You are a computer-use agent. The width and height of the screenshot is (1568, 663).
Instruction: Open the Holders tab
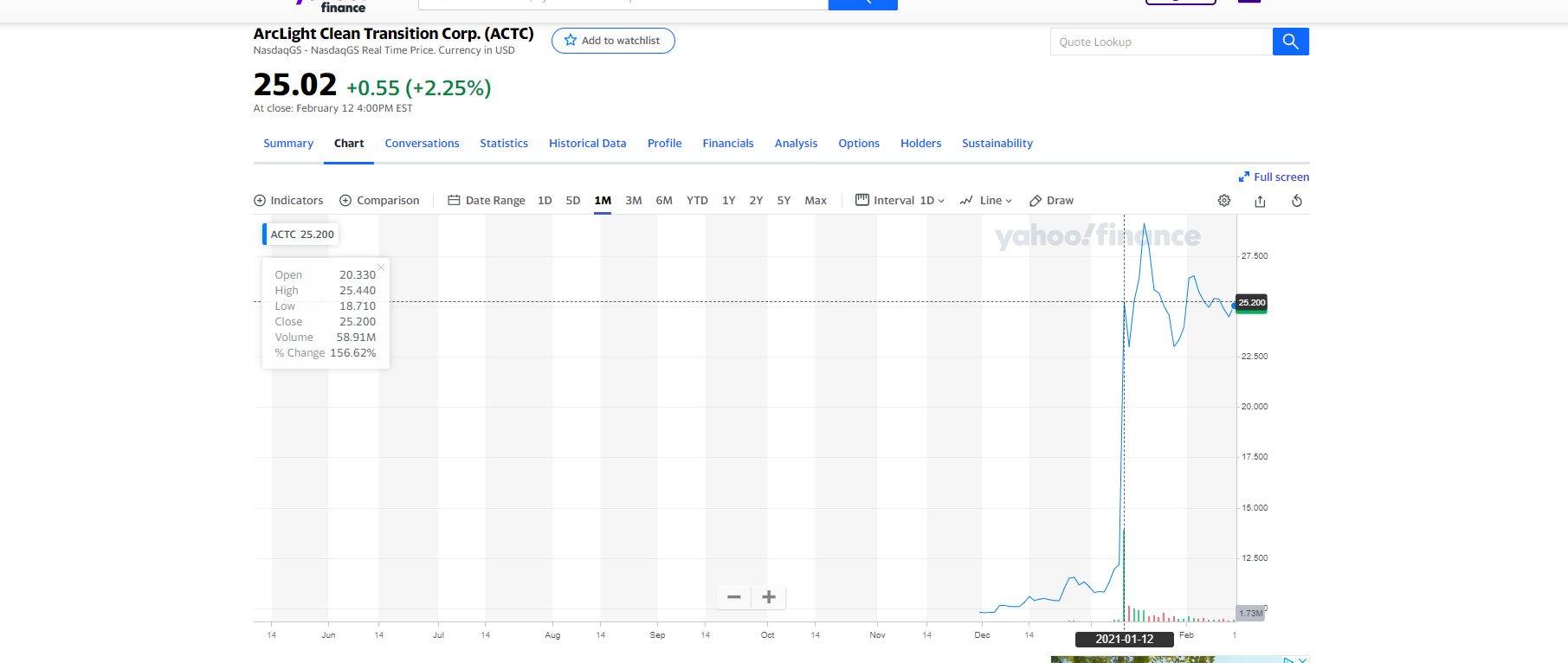pyautogui.click(x=920, y=144)
